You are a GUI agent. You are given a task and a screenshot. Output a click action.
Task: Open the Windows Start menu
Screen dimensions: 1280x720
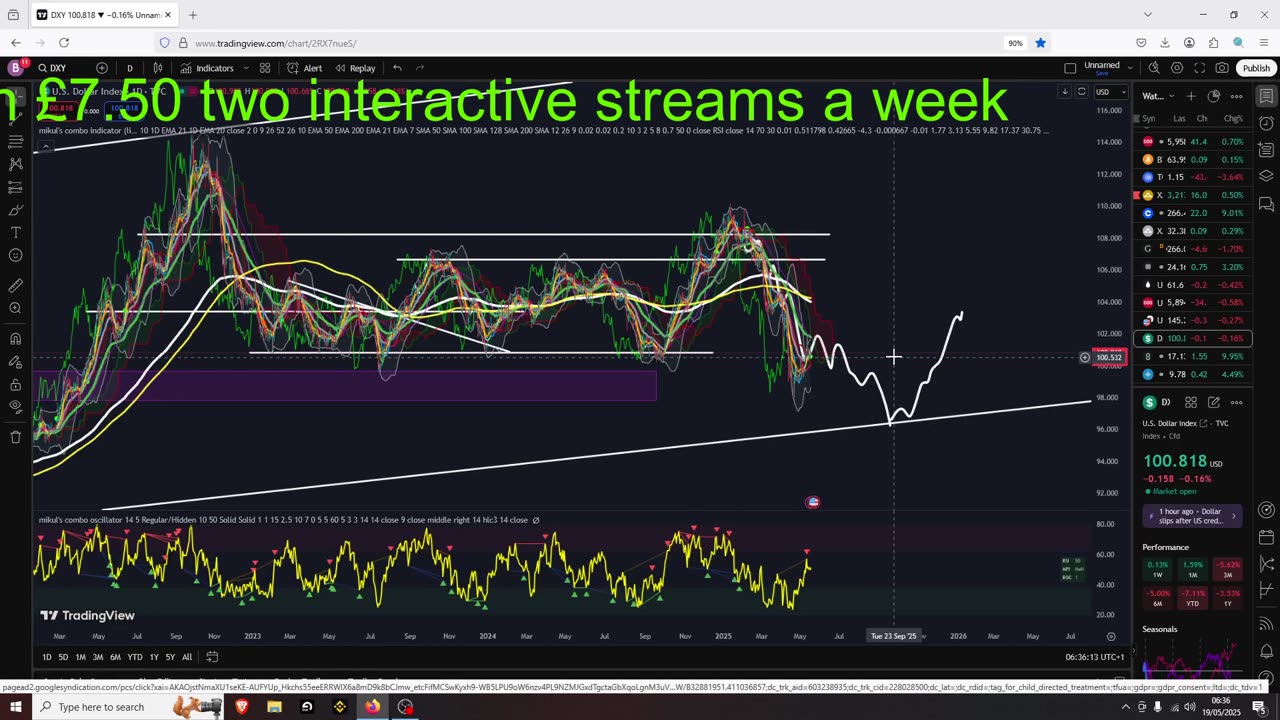[x=15, y=707]
